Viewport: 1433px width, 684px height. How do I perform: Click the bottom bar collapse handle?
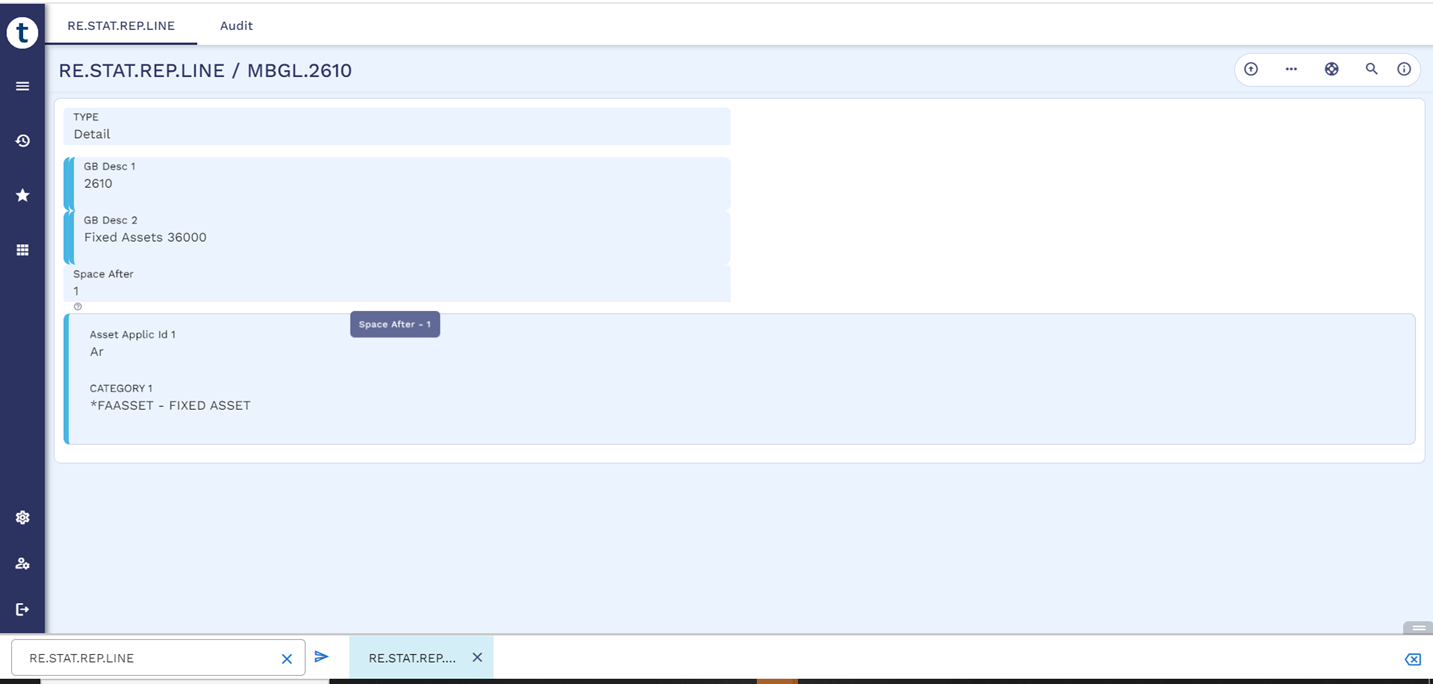pos(1418,628)
